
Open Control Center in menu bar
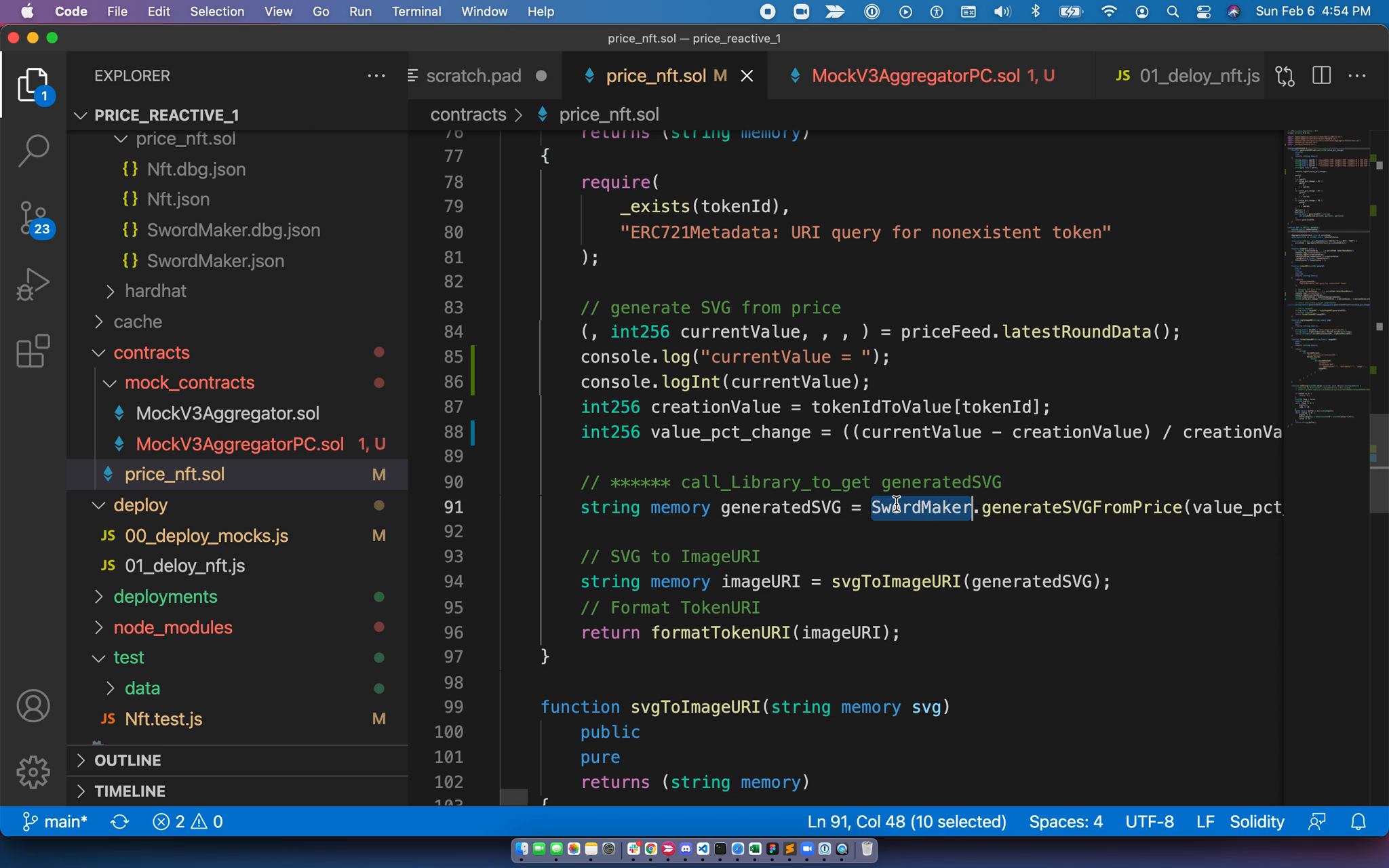point(1203,12)
